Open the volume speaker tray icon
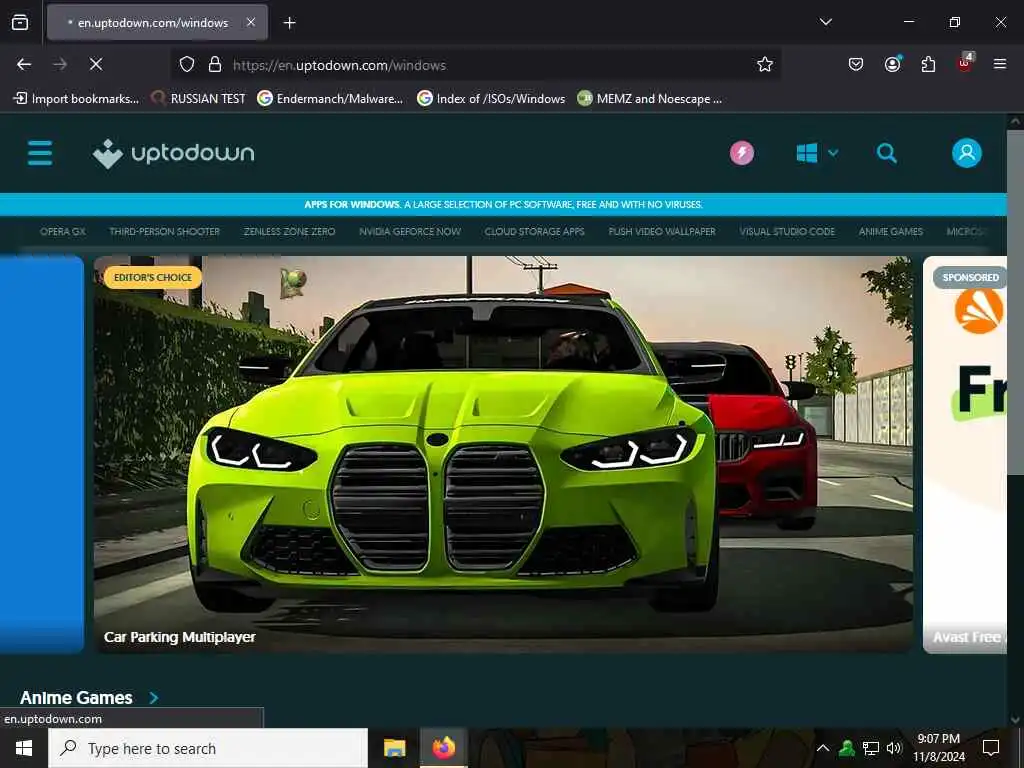Screen dimensions: 1024x768 click(894, 748)
